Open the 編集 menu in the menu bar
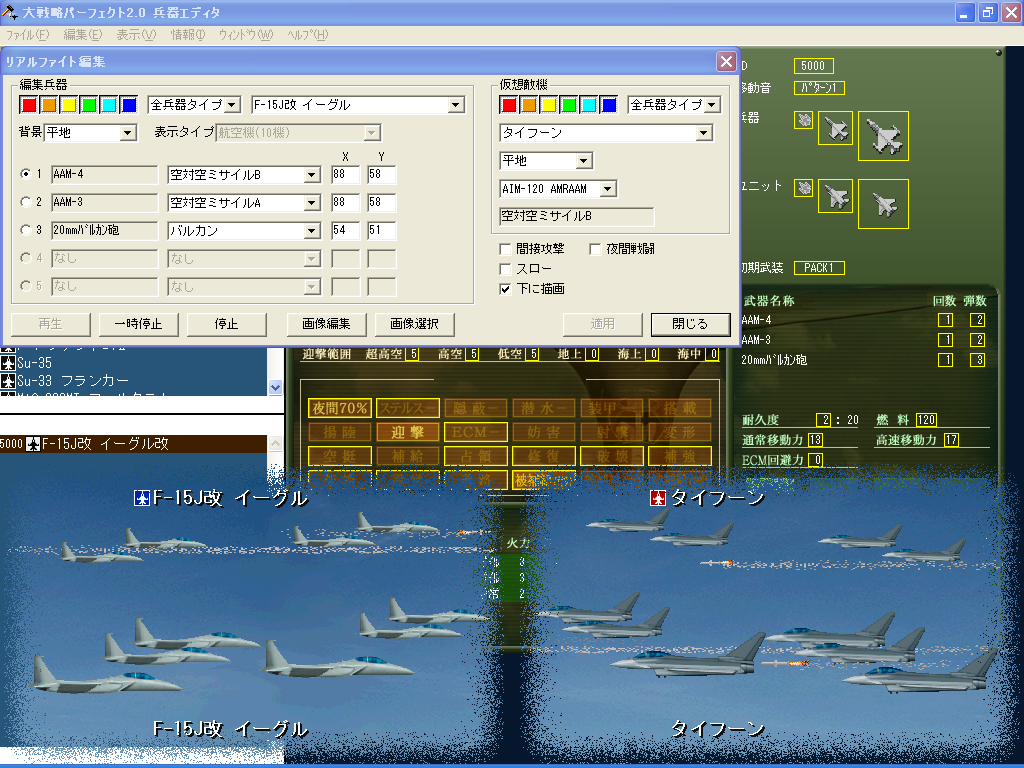 (x=82, y=35)
